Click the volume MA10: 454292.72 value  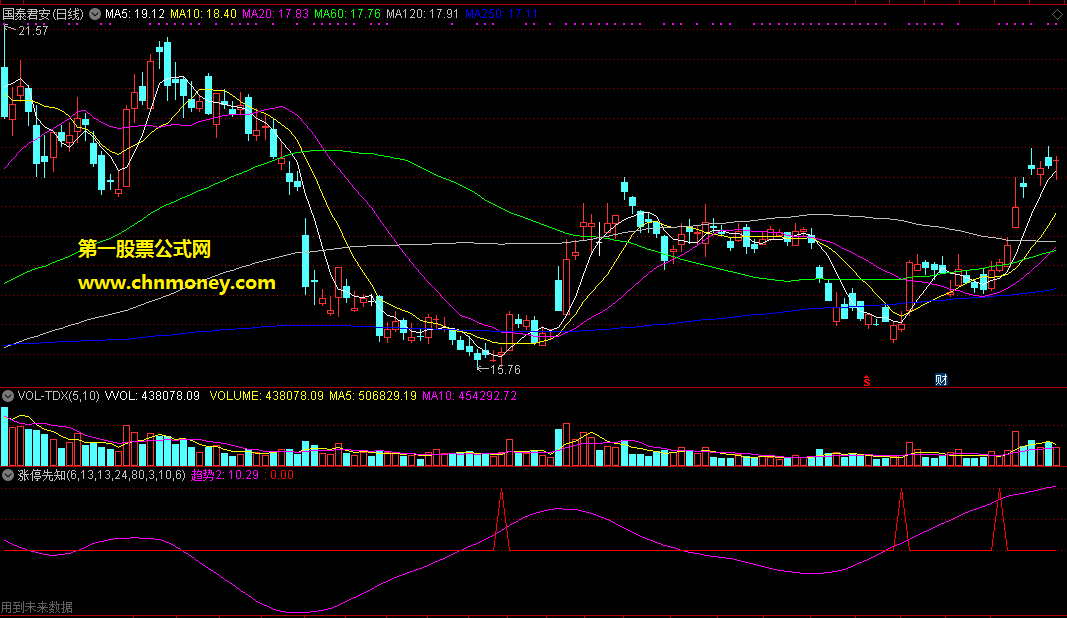coord(470,395)
